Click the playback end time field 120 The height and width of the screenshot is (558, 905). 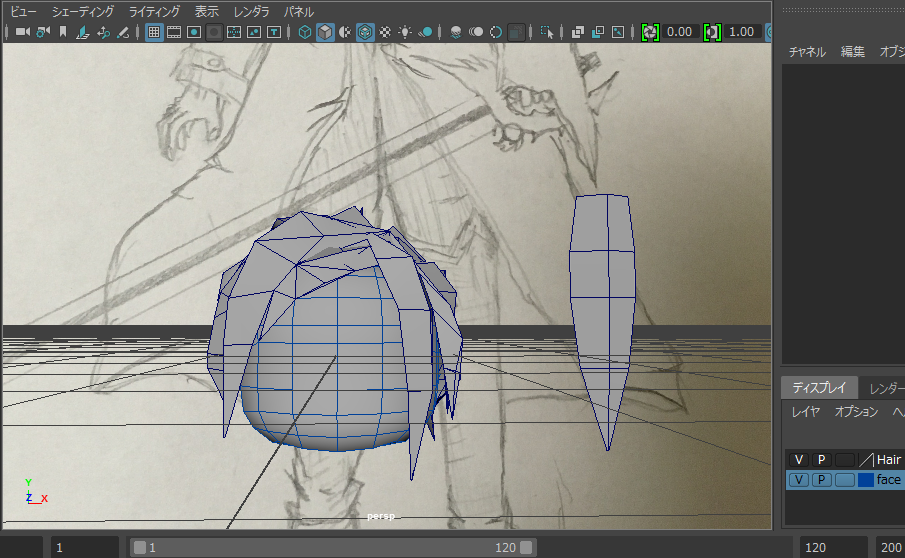click(x=833, y=547)
